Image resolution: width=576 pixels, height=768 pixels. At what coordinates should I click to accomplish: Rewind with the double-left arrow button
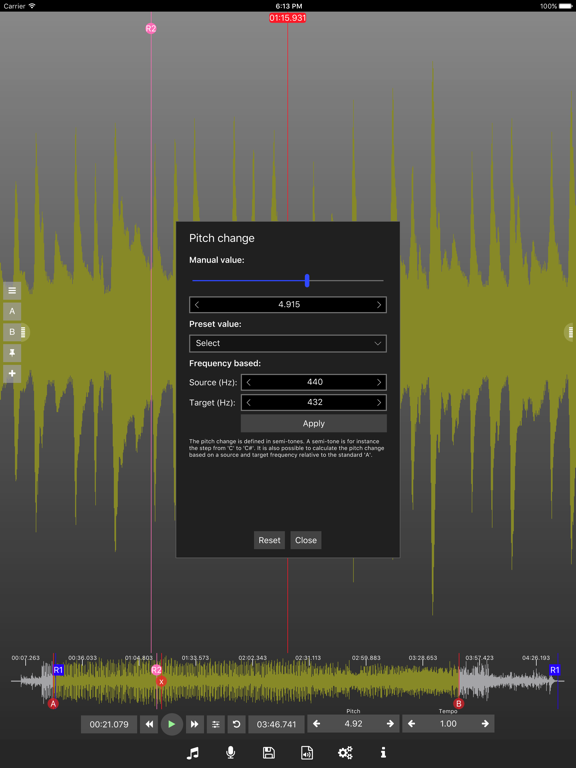[x=149, y=724]
